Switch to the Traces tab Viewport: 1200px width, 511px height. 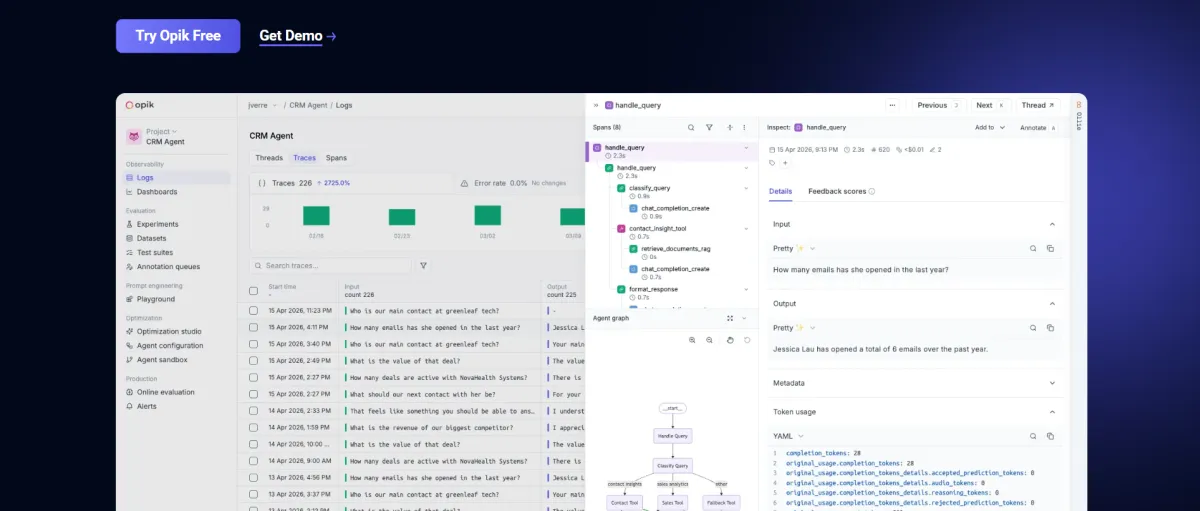(304, 158)
